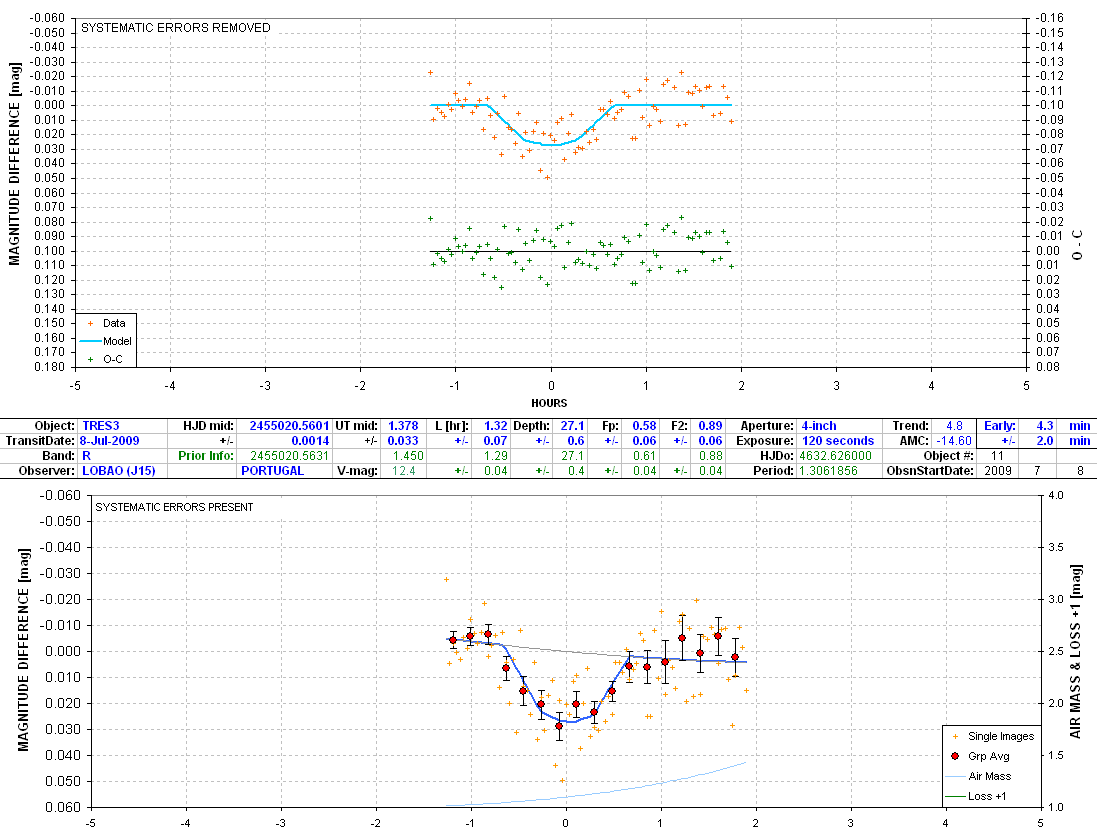Click the 120 seconds exposure cell
1097x832 pixels.
coord(838,441)
